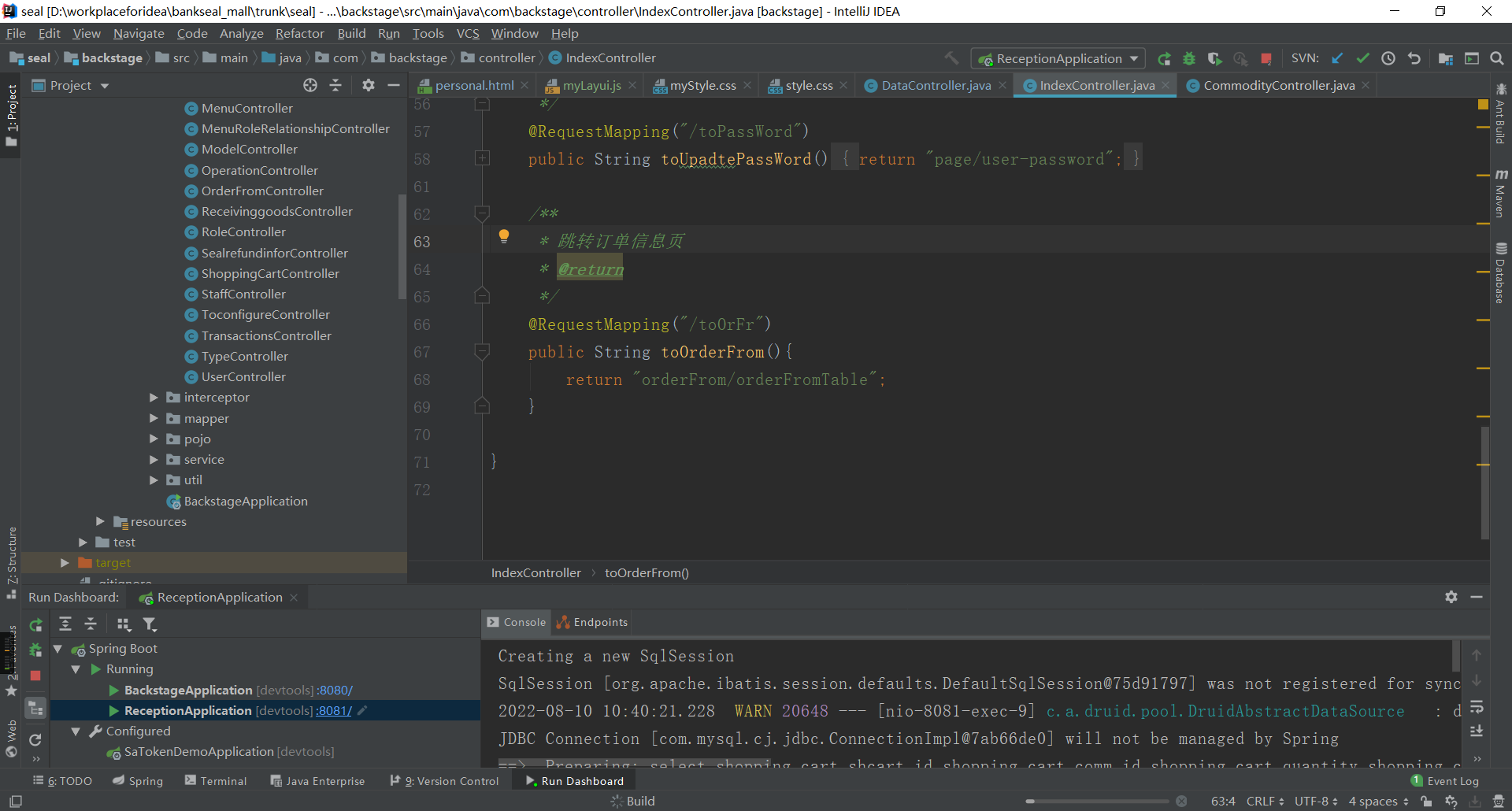Expand the mapper folder
The width and height of the screenshot is (1512, 811).
154,418
